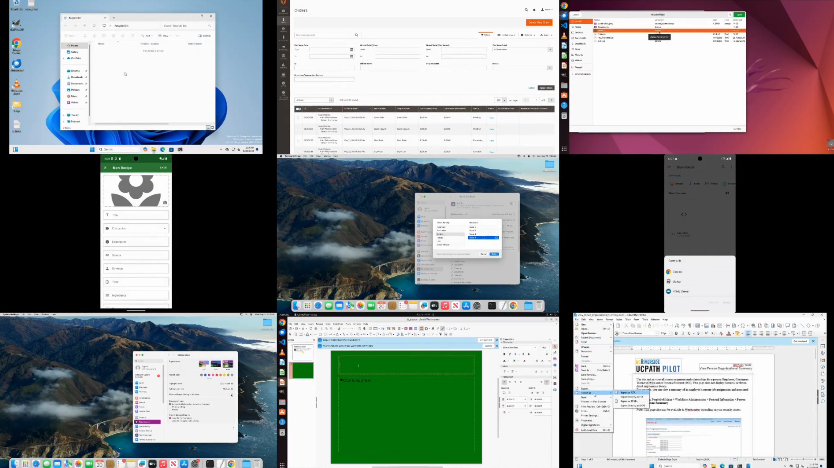Open the Purchase Point filter dropdown
Image resolution: width=834 pixels, height=468 pixels.
click(x=521, y=49)
